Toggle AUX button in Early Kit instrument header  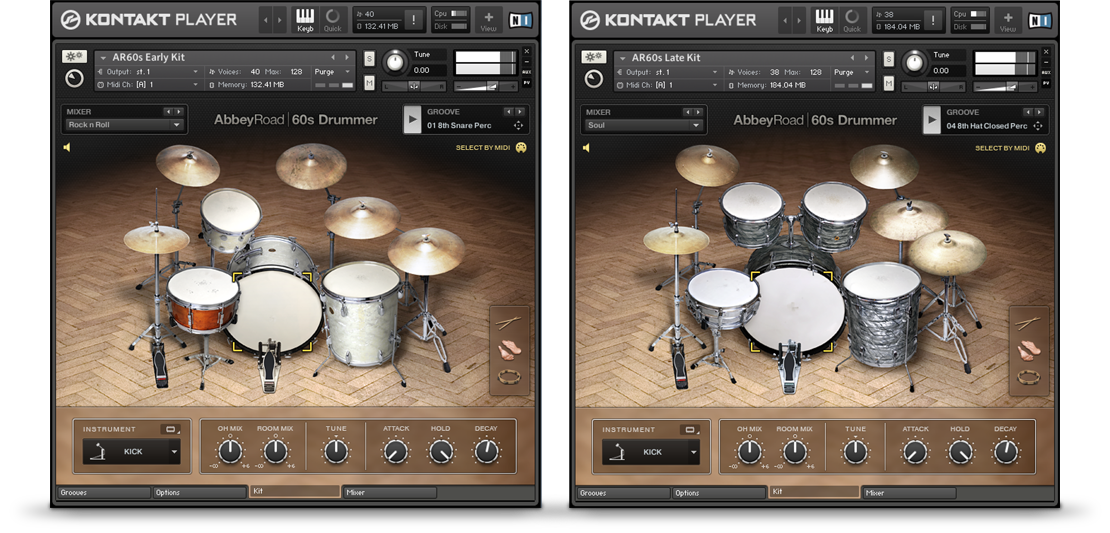click(527, 72)
